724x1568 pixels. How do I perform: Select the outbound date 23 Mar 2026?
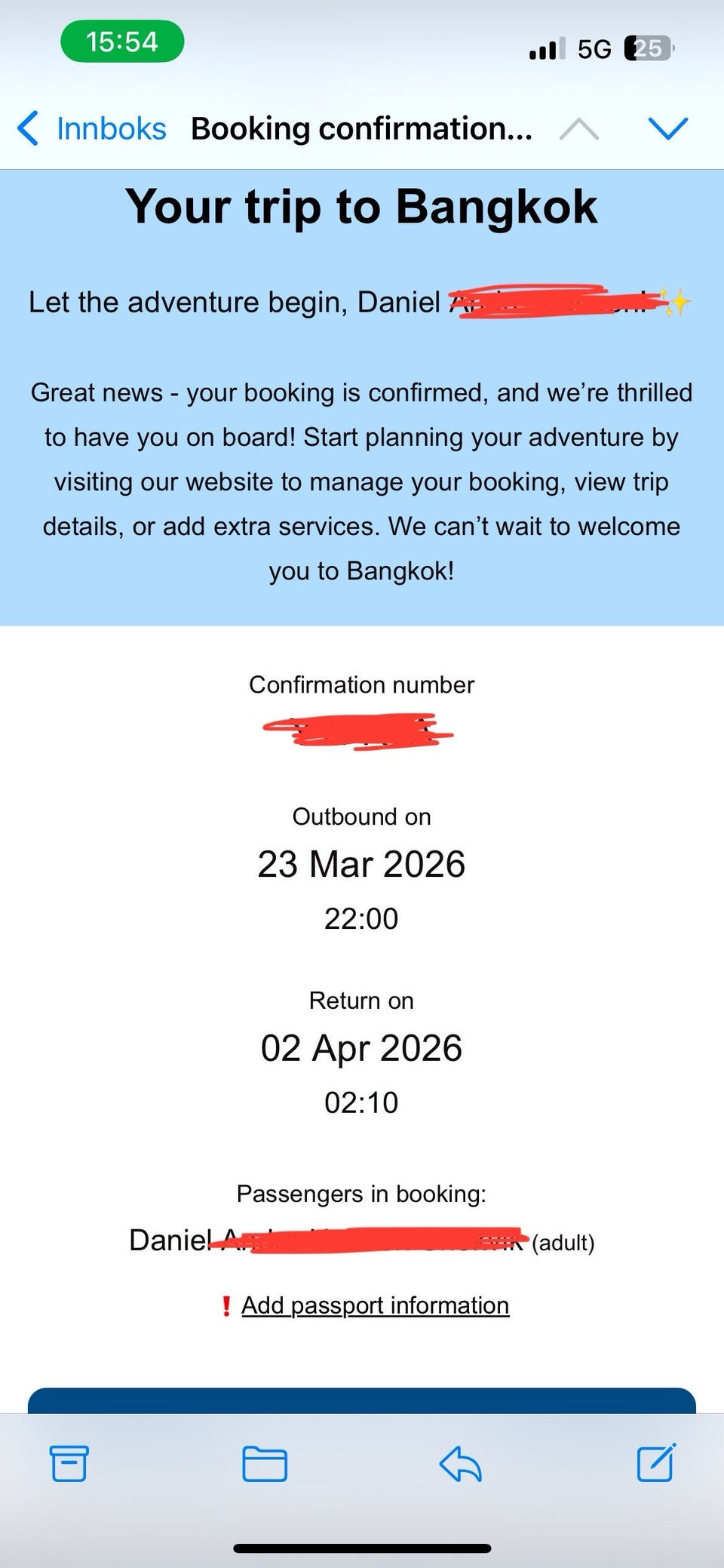pos(361,864)
